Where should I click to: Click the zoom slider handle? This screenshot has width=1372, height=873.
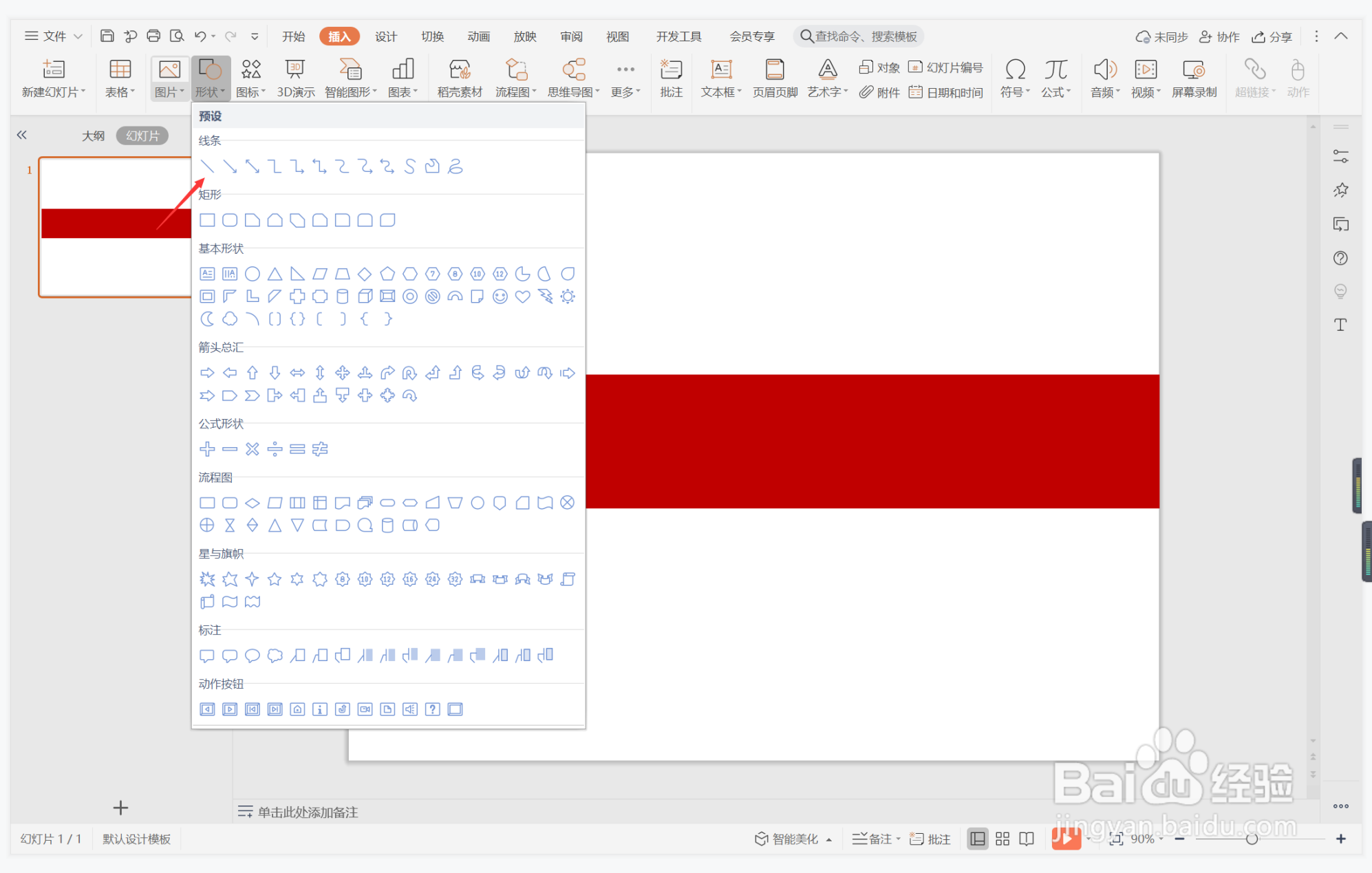[1252, 839]
